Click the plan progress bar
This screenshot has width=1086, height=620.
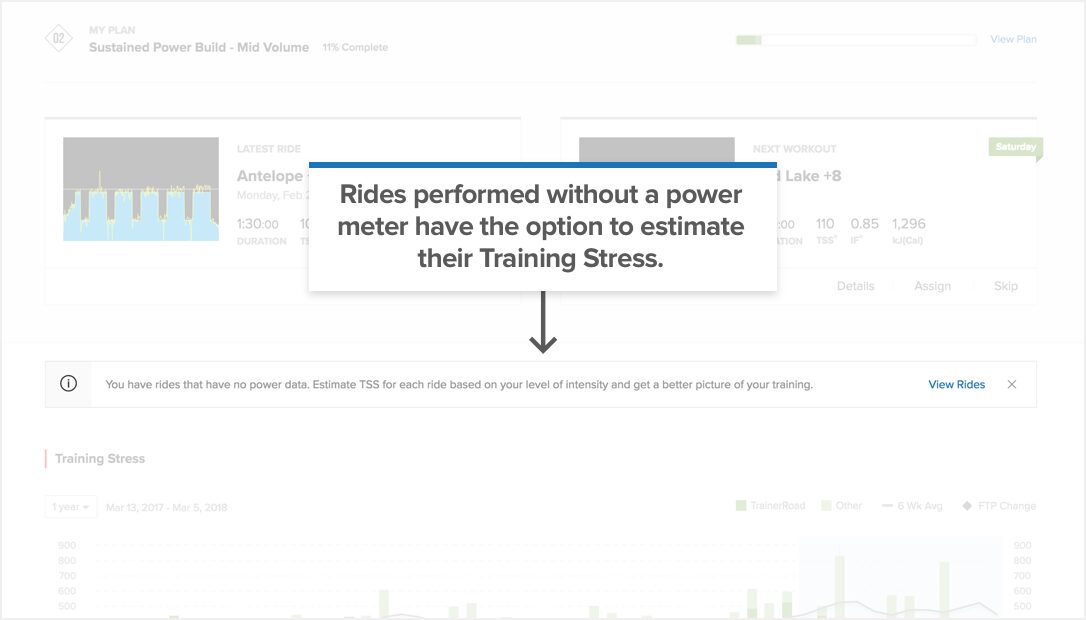click(x=856, y=40)
